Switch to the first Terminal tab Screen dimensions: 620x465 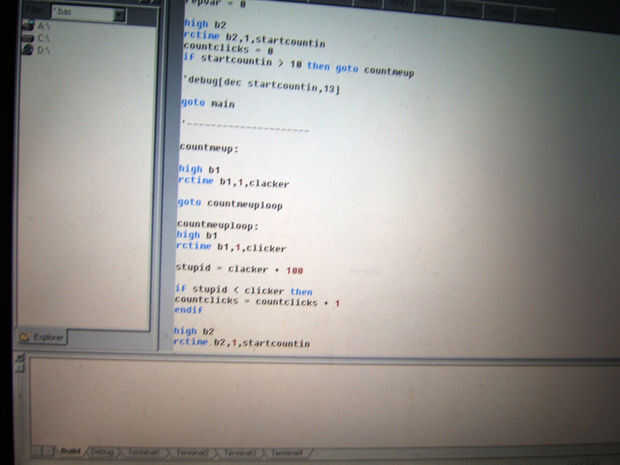[144, 452]
